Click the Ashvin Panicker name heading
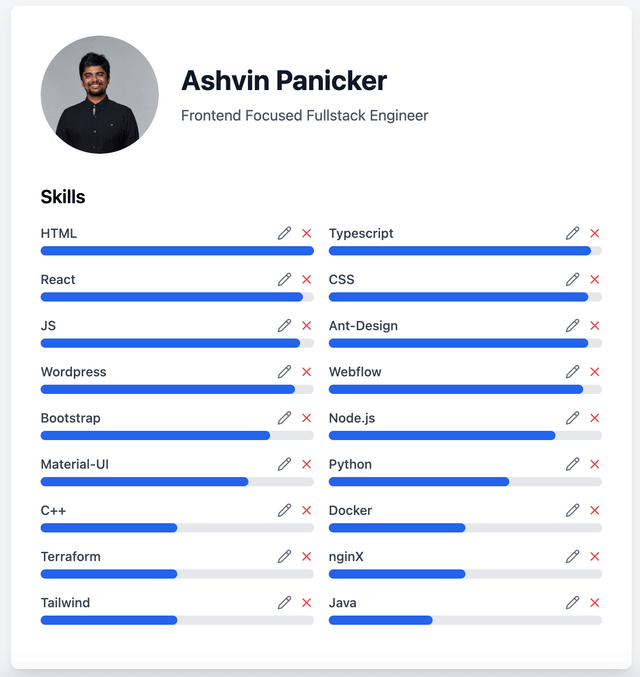Image resolution: width=640 pixels, height=677 pixels. click(284, 80)
